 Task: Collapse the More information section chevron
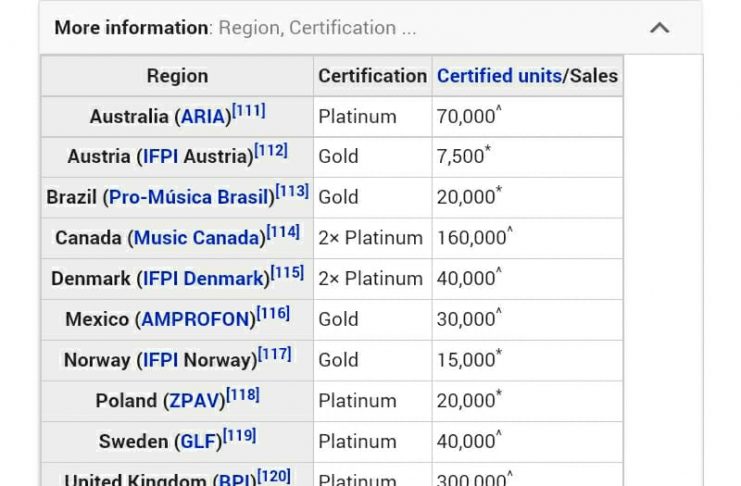point(659,28)
